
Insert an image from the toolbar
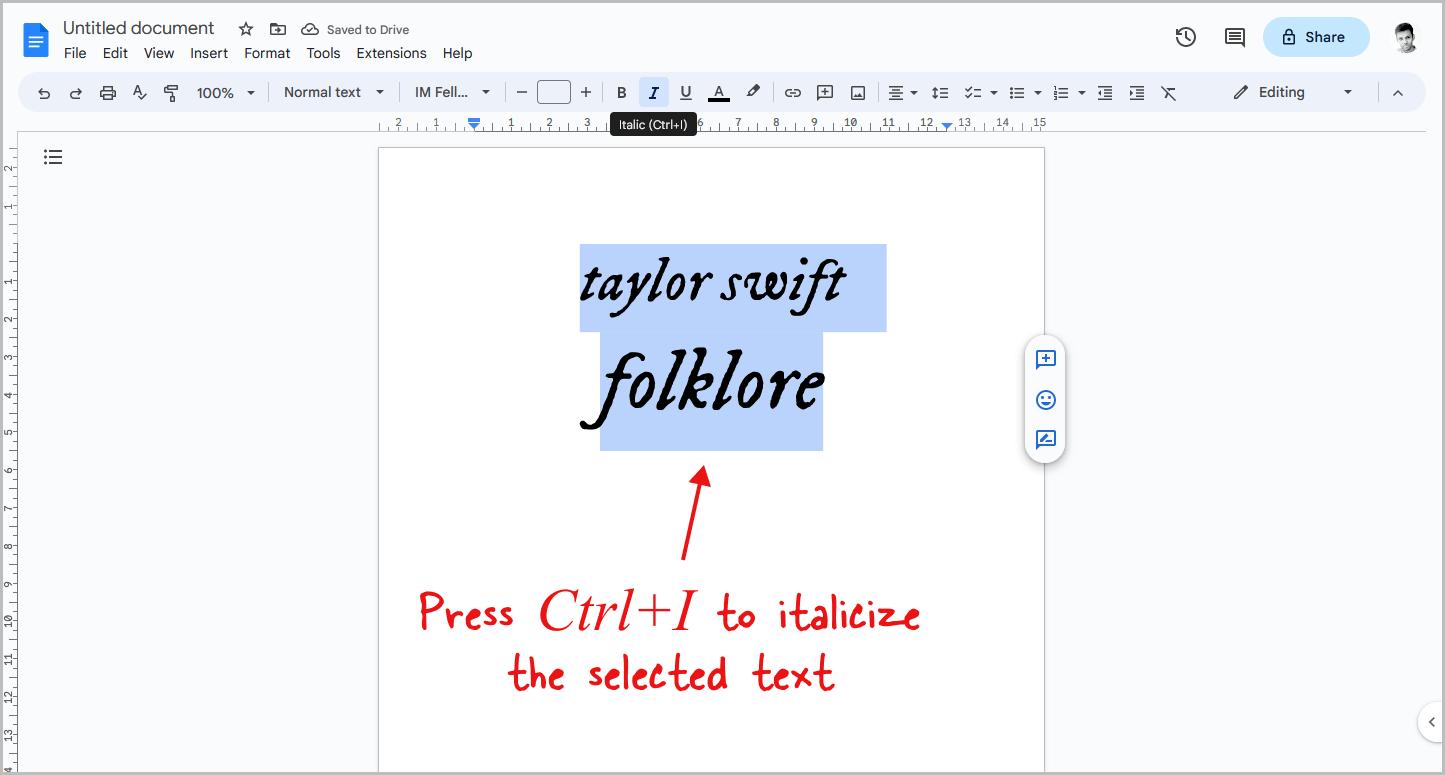point(858,93)
